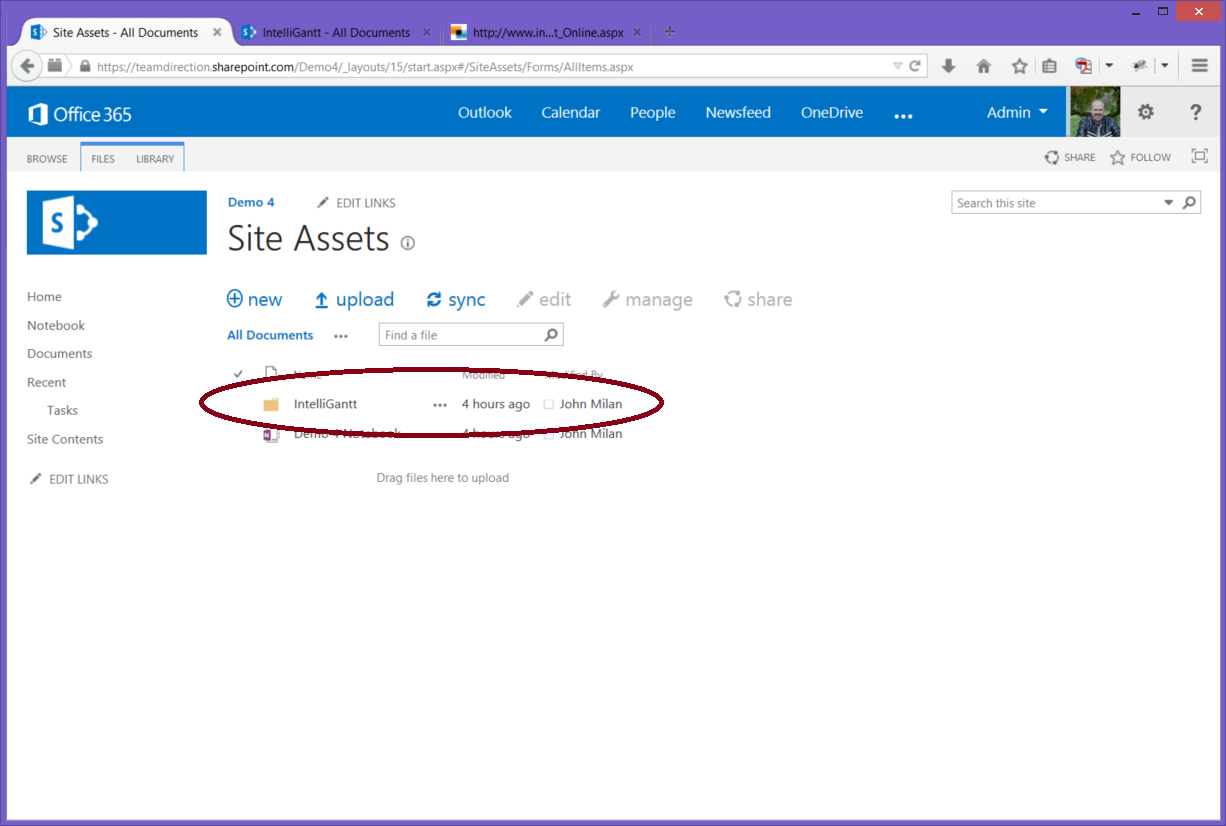Open Documents in left navigation
Screen dimensions: 1226x826
[60, 353]
